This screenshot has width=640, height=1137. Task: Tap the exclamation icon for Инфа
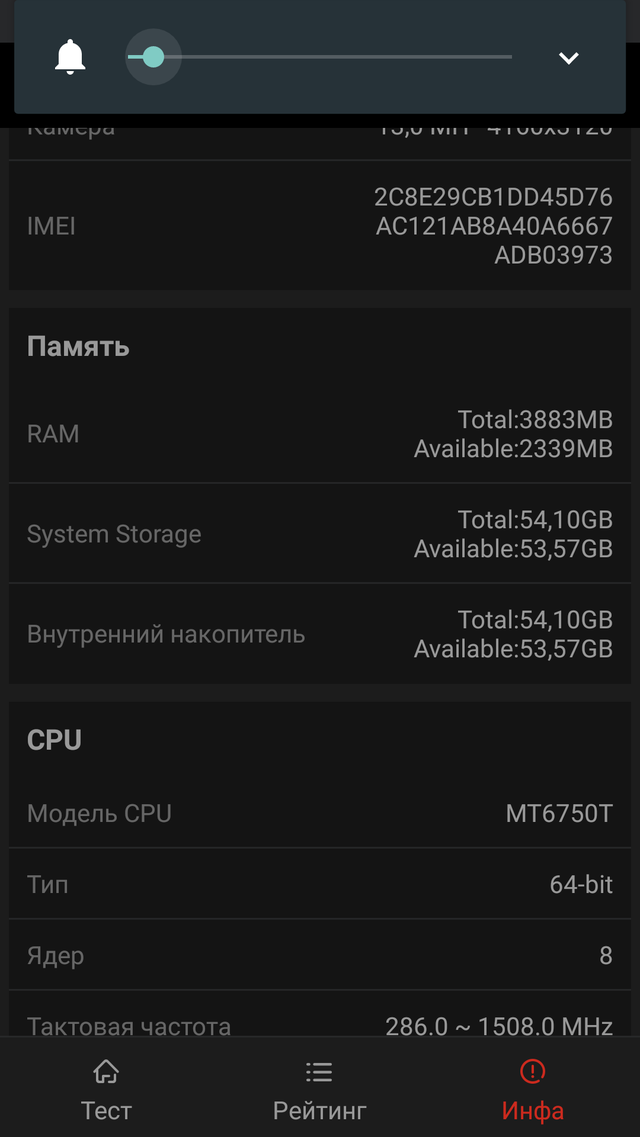[x=533, y=1073]
